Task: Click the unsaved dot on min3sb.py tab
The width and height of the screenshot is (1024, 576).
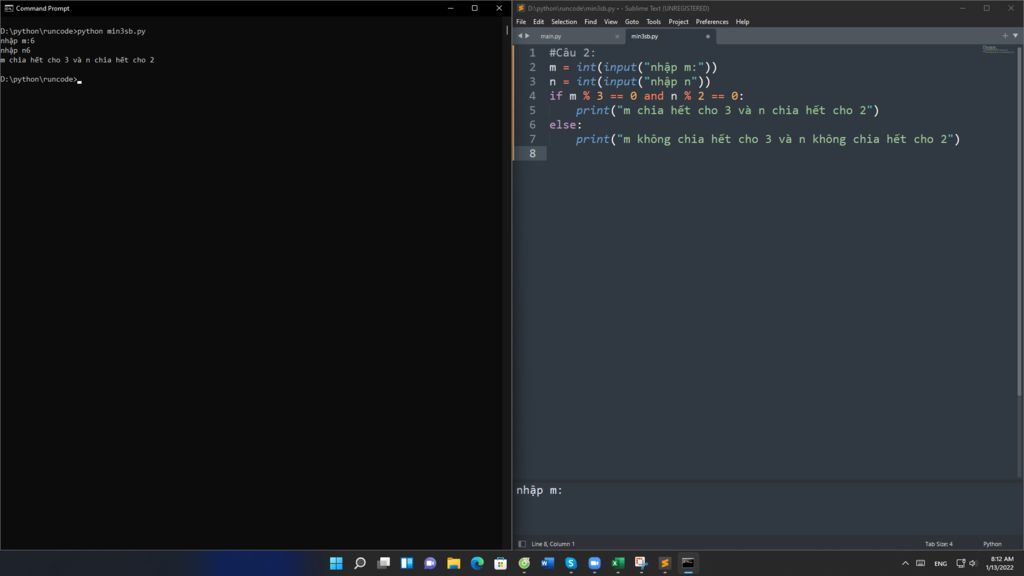Action: pos(708,37)
